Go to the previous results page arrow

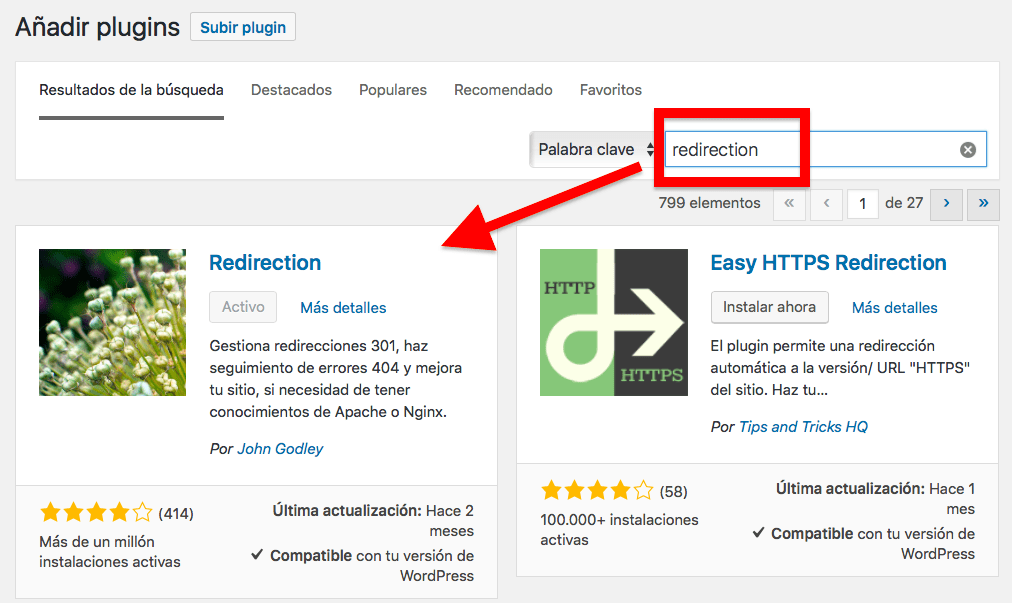pyautogui.click(x=827, y=204)
